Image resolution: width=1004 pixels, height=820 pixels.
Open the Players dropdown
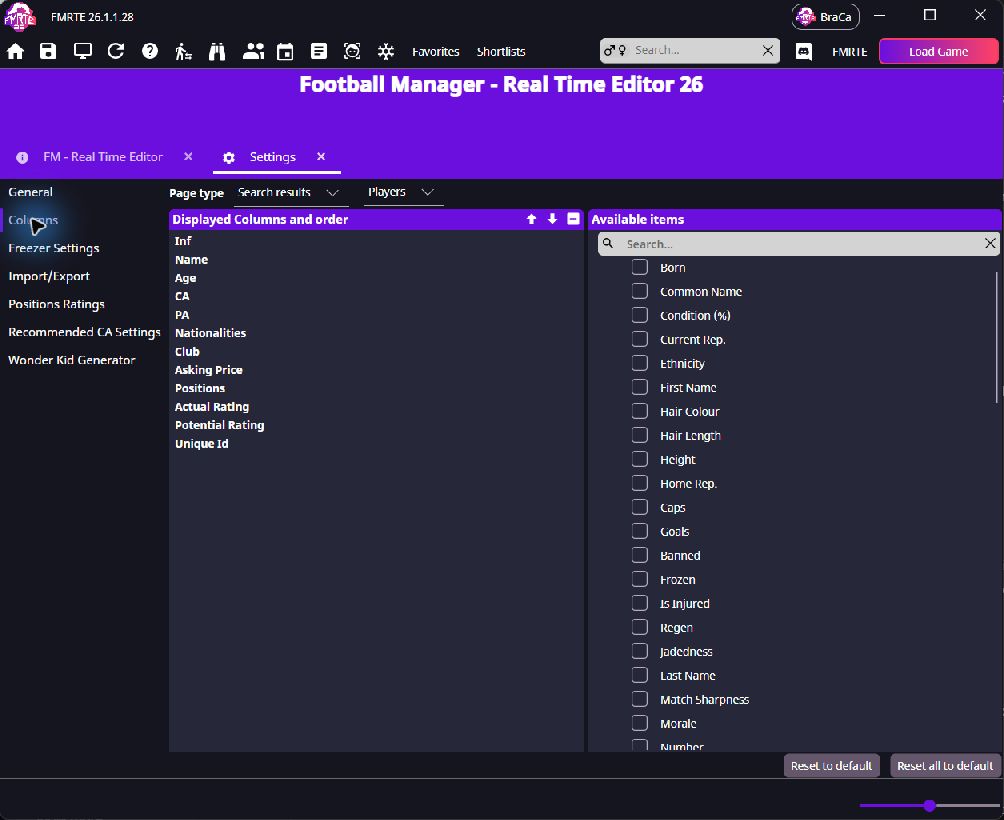[403, 193]
